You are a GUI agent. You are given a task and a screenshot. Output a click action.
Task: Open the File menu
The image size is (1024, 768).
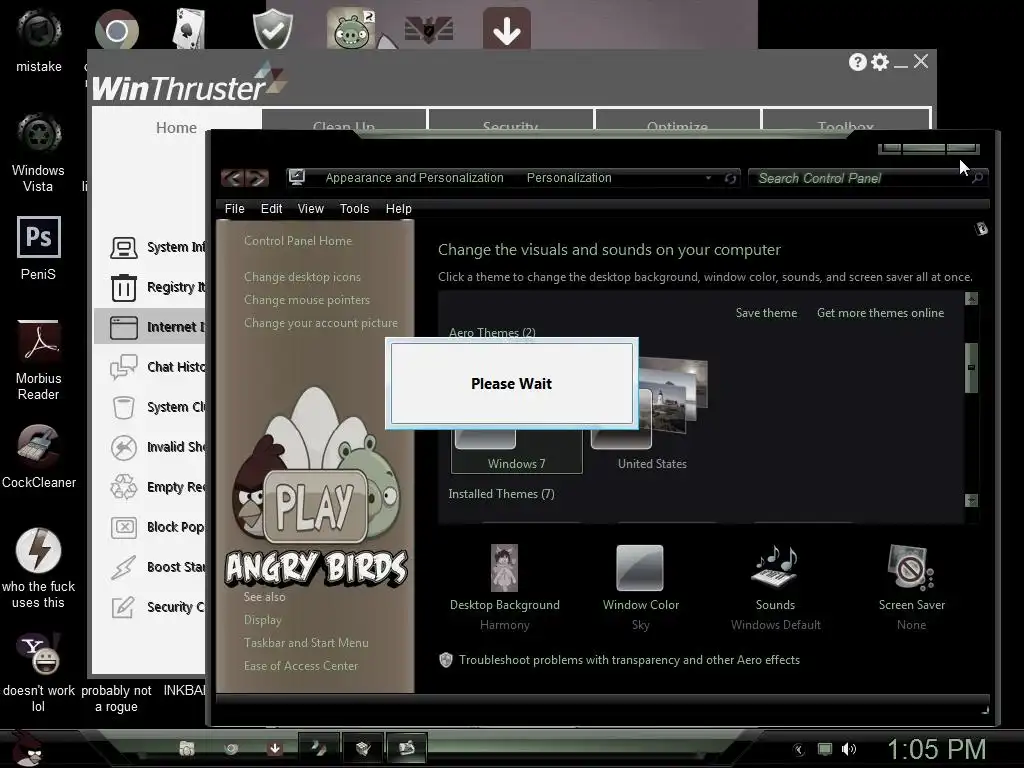pyautogui.click(x=234, y=208)
